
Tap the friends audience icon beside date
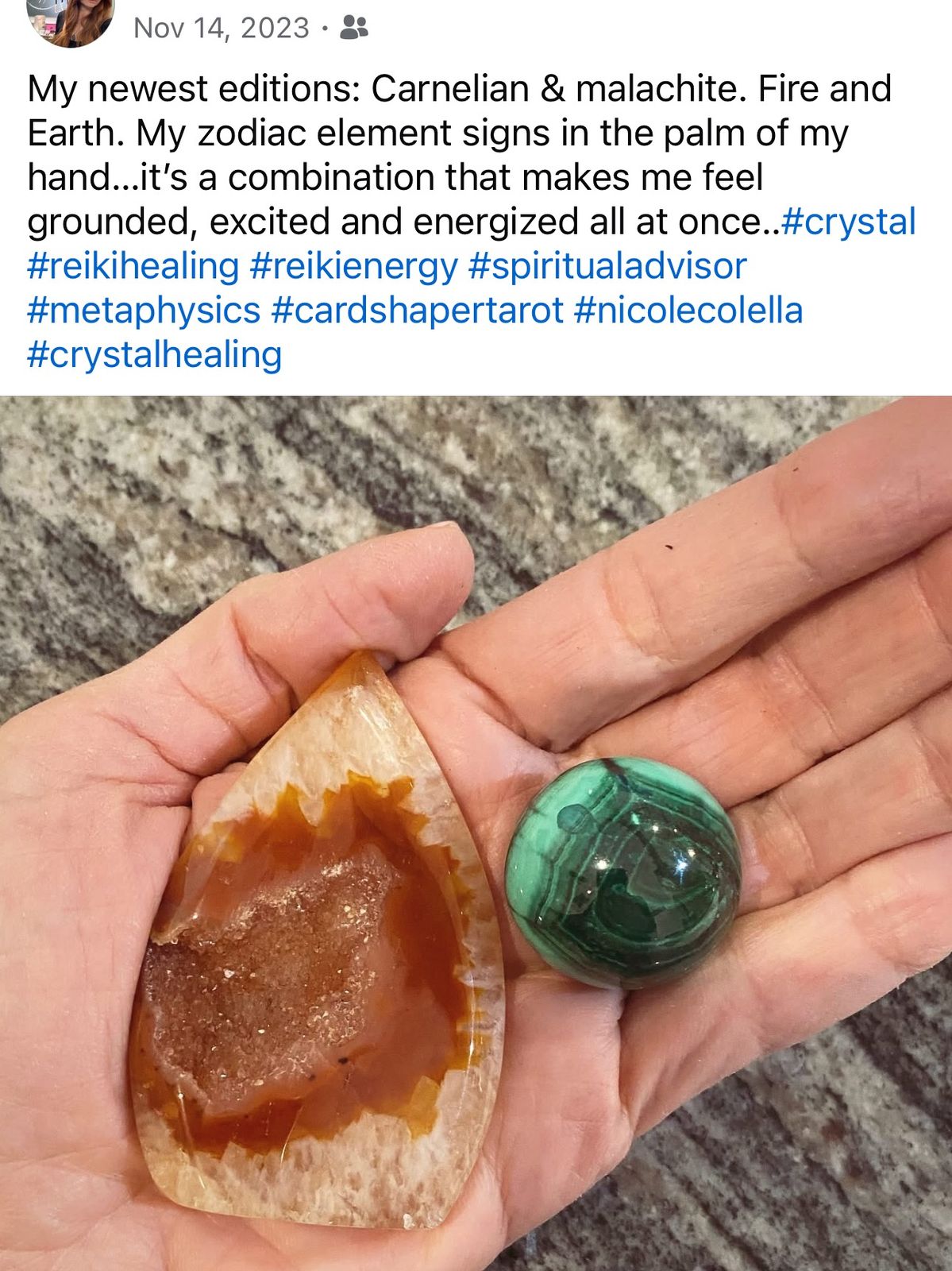[x=353, y=29]
